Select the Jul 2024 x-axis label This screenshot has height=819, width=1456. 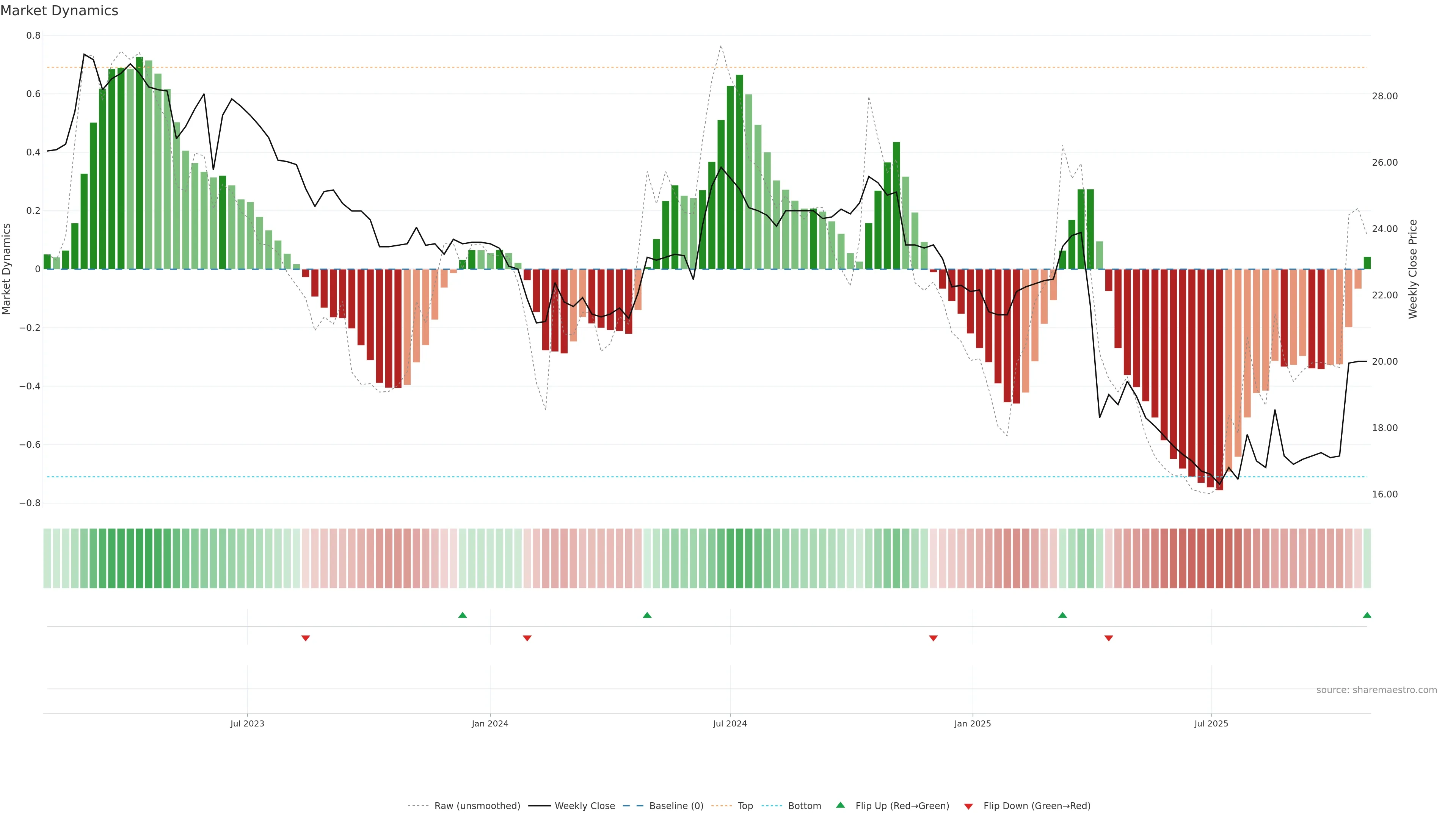730,723
